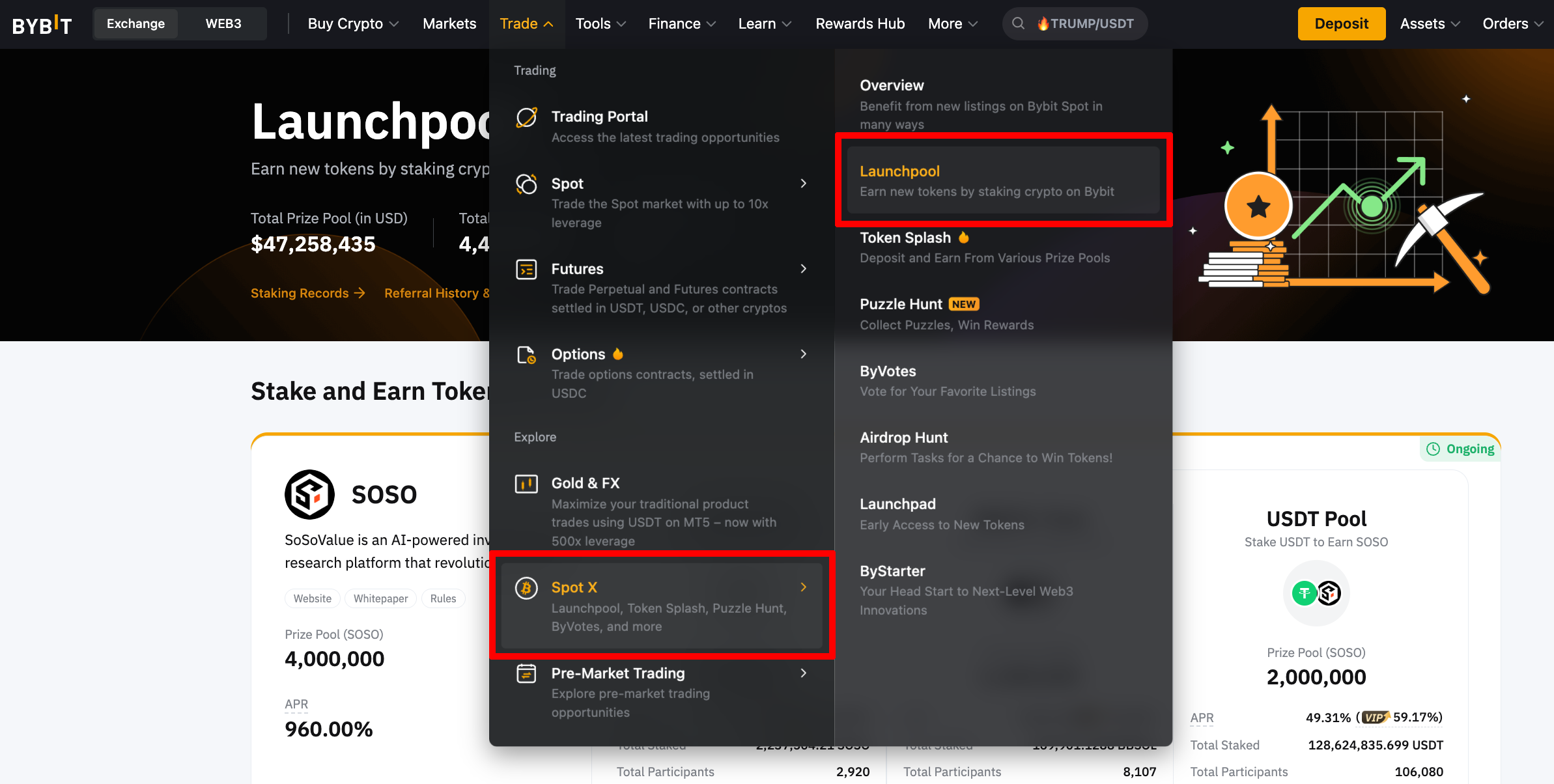The image size is (1554, 784).
Task: Click the Trading Portal icon
Action: (526, 118)
